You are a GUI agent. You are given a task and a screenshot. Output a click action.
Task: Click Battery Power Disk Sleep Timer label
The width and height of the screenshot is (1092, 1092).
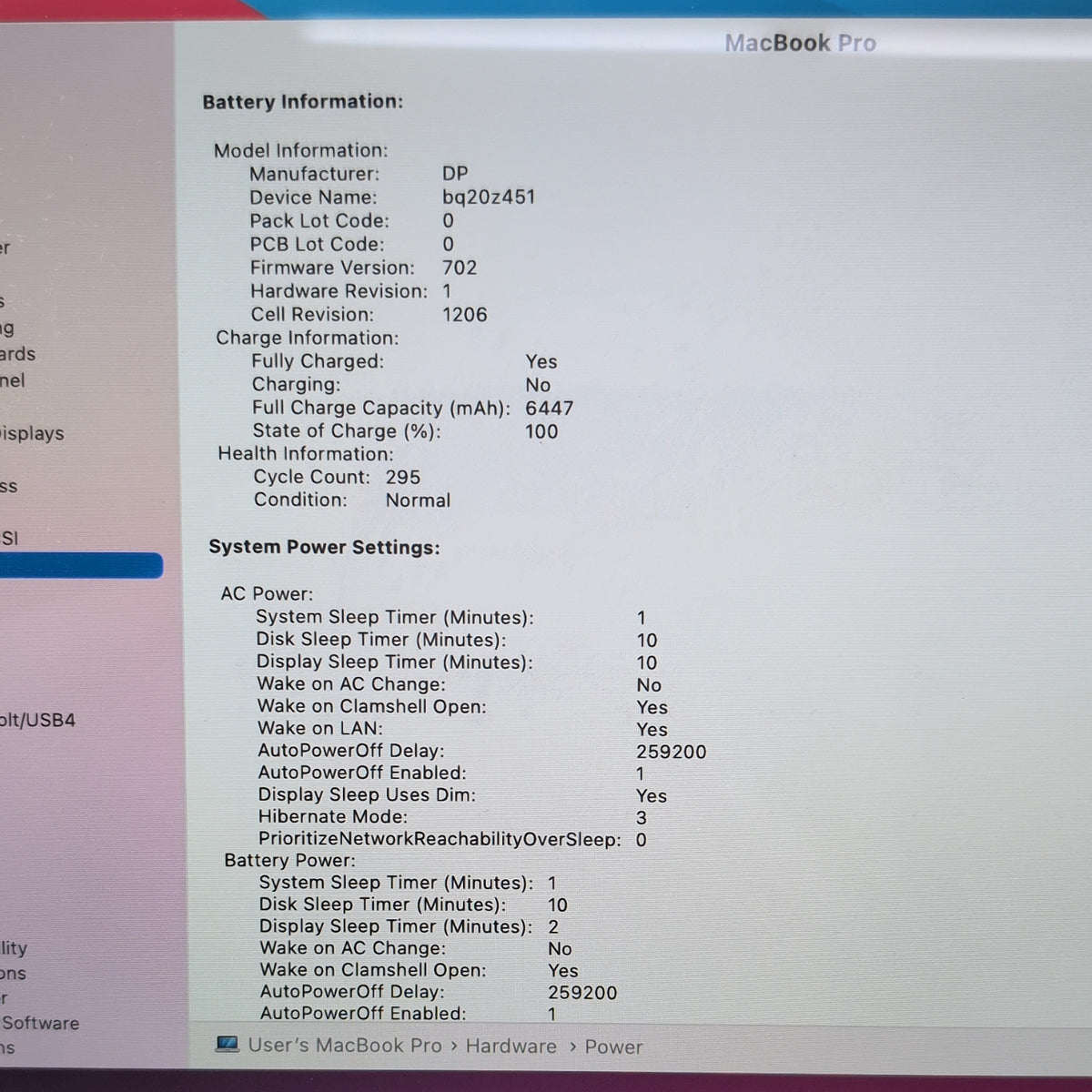(382, 905)
